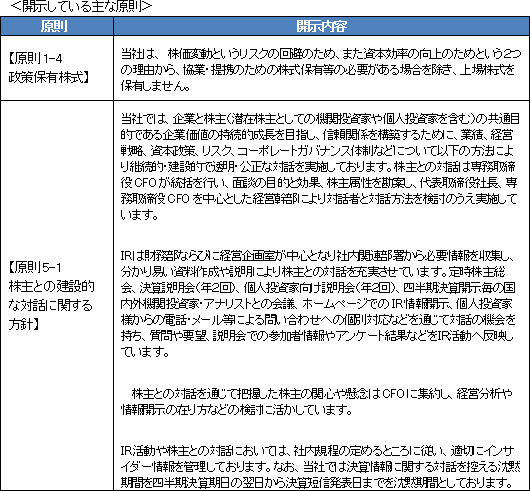This screenshot has width=530, height=491.
Task: Click the line 協業・提携のための株式保有等
Action: tap(318, 70)
